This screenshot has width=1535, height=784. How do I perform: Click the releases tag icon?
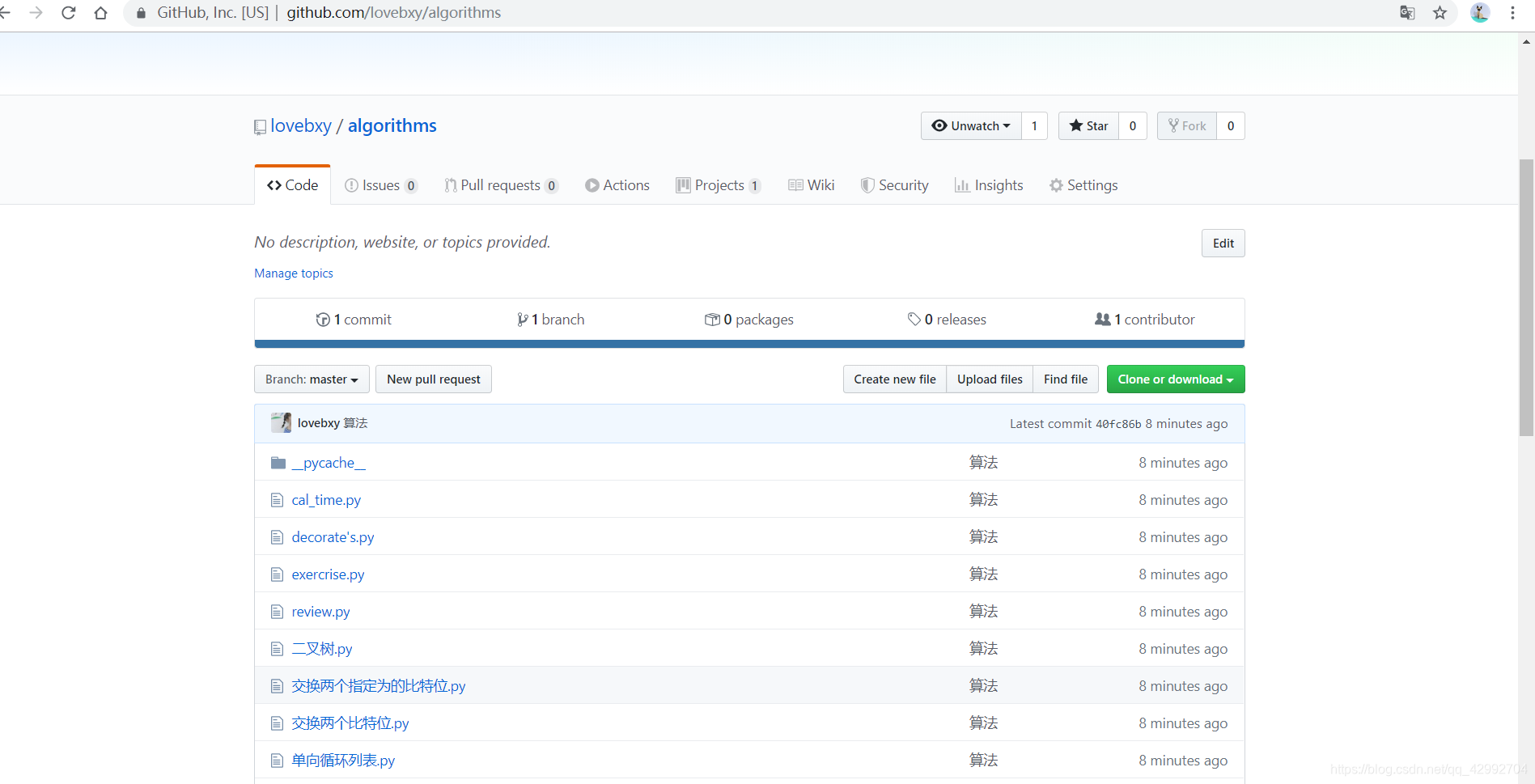coord(914,320)
